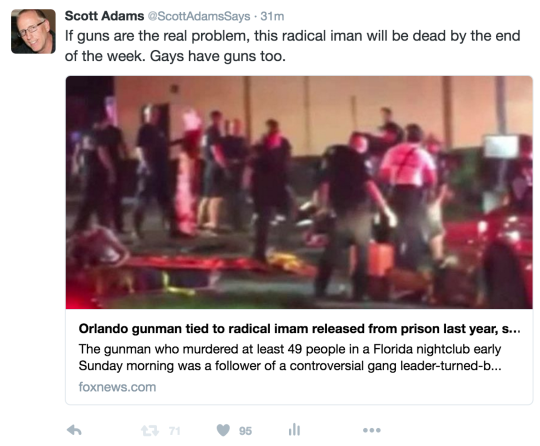Screen dimensions: 540x446
Task: Open the @ScottAdamsSays handle
Action: click(x=199, y=16)
